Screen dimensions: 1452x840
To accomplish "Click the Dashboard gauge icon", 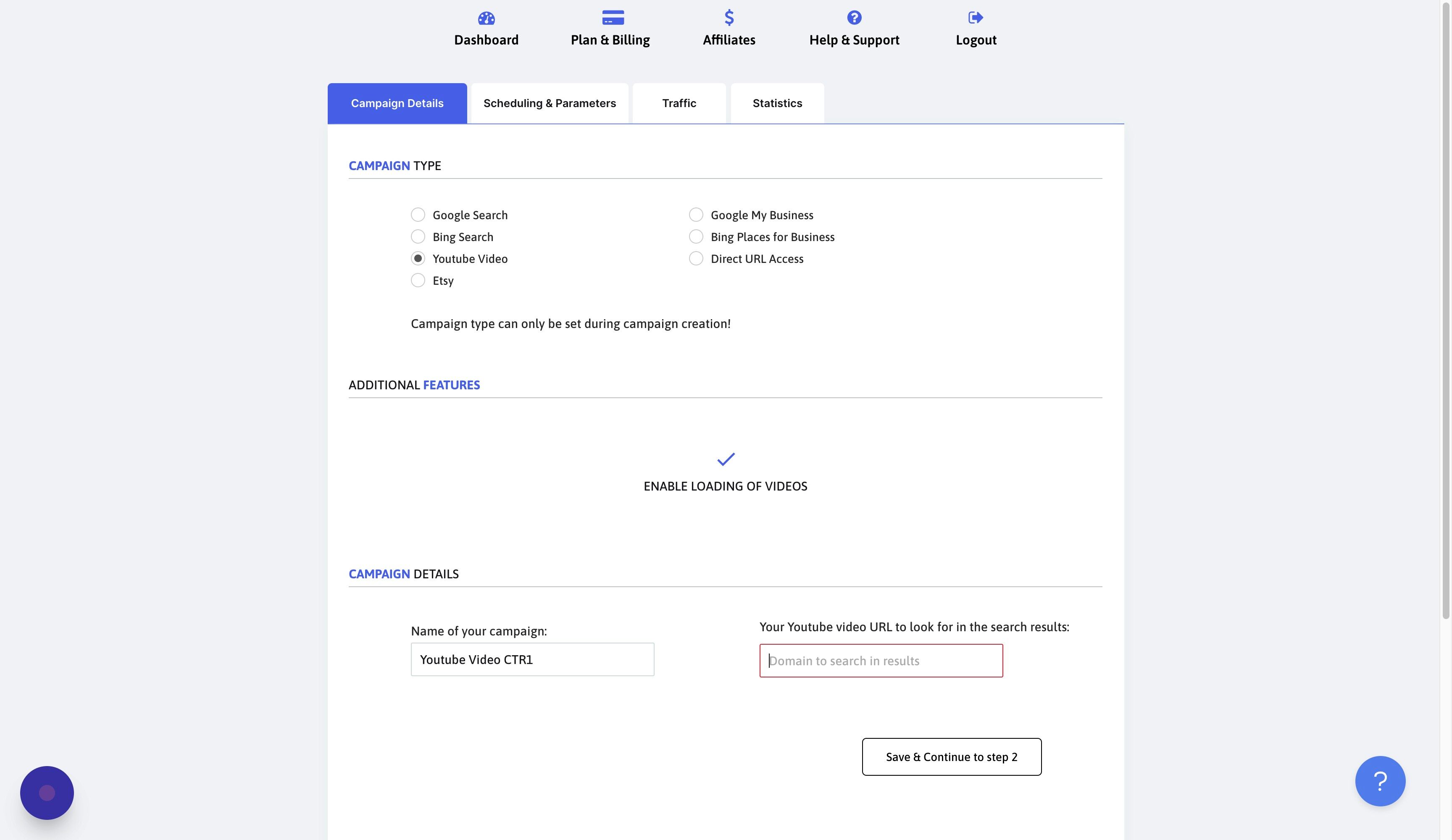I will (x=486, y=18).
